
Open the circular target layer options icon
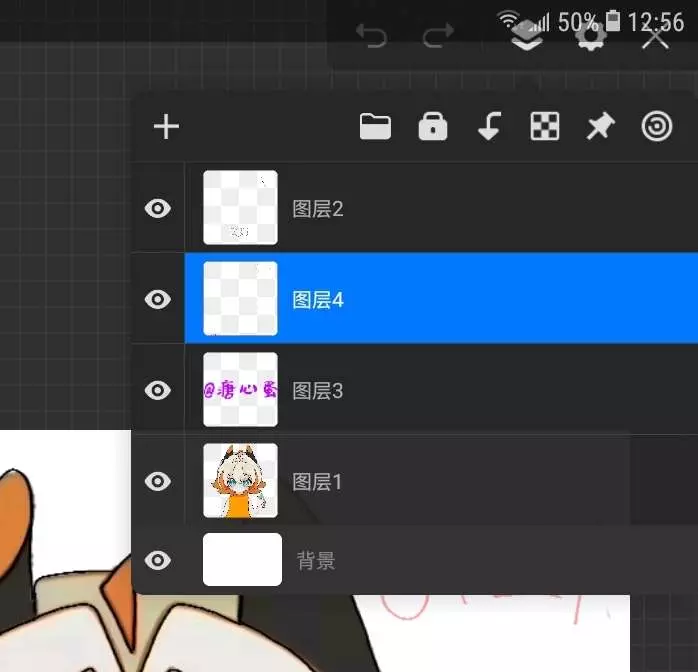coord(656,127)
